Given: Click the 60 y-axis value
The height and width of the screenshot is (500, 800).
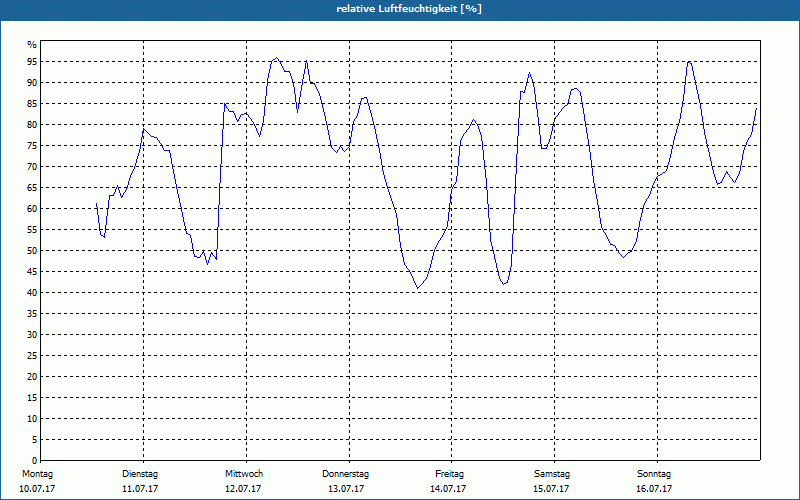Looking at the screenshot, I should pyautogui.click(x=32, y=209).
